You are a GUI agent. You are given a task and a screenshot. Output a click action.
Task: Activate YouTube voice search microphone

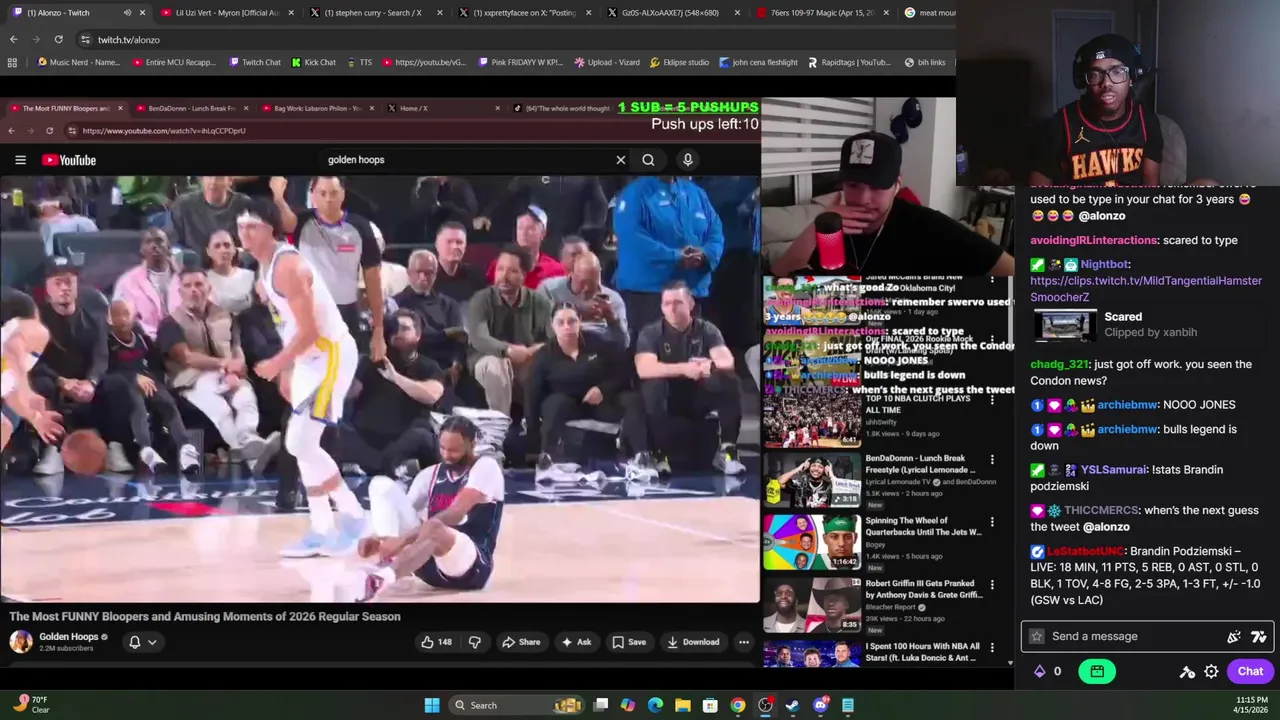click(687, 160)
